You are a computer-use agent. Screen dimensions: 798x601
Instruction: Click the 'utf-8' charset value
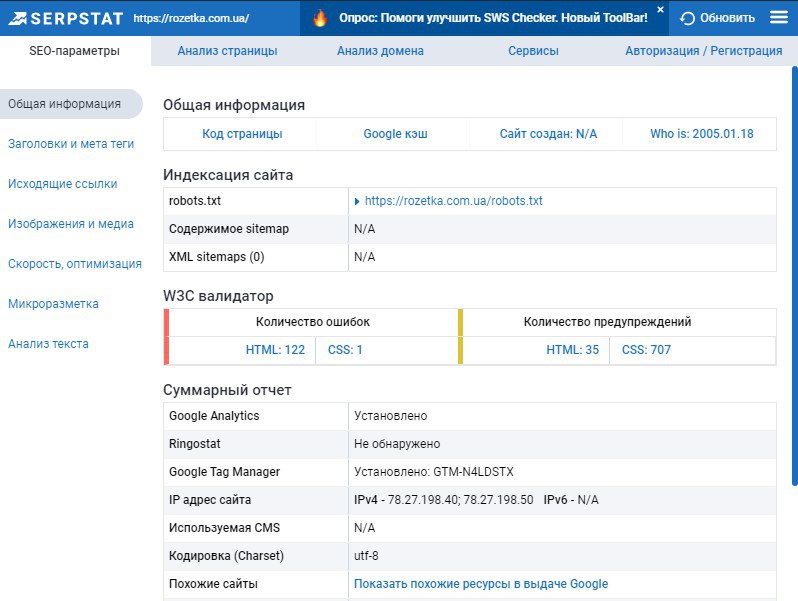pyautogui.click(x=366, y=556)
